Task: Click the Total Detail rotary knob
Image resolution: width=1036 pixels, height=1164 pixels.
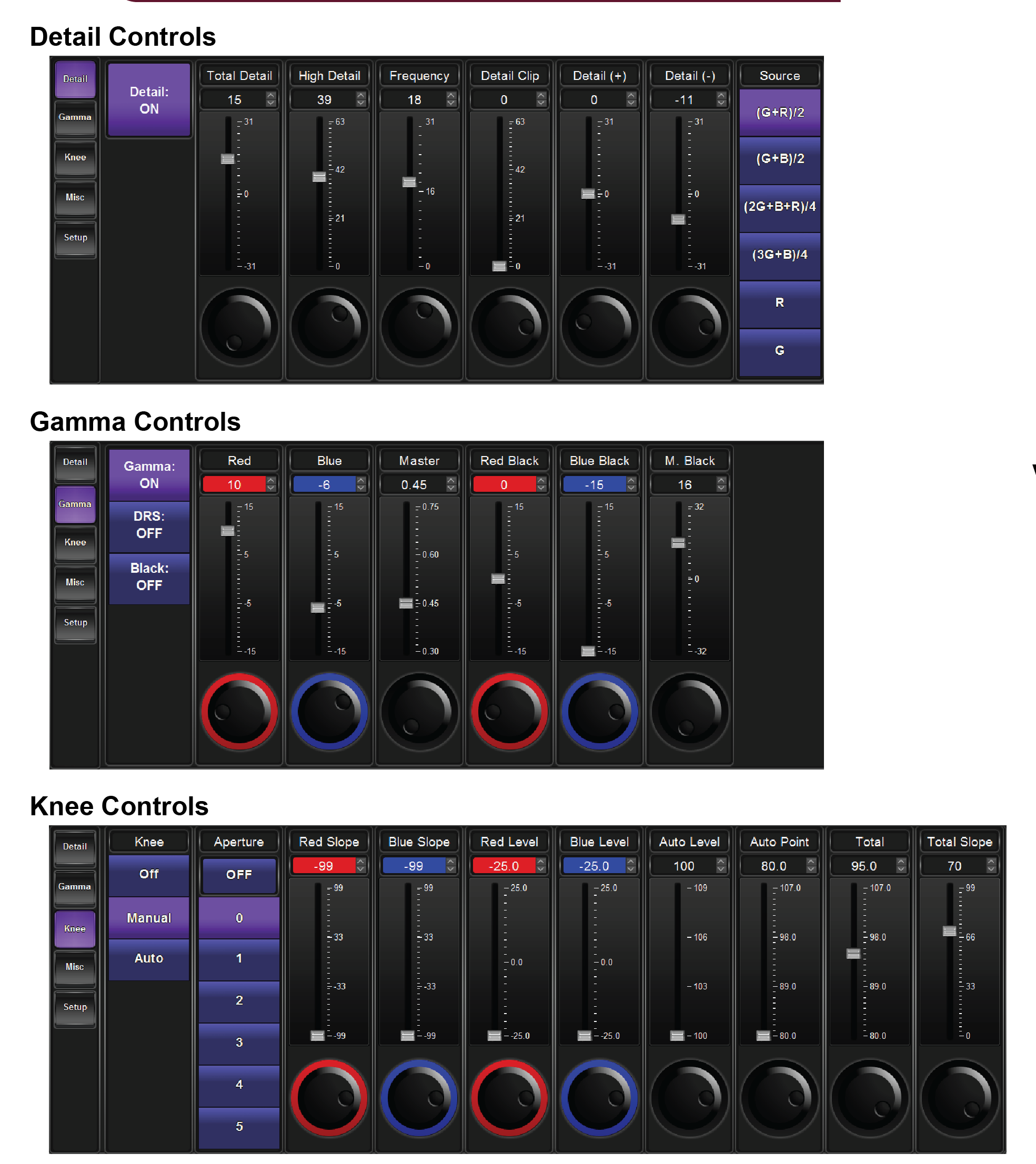Action: tap(239, 327)
